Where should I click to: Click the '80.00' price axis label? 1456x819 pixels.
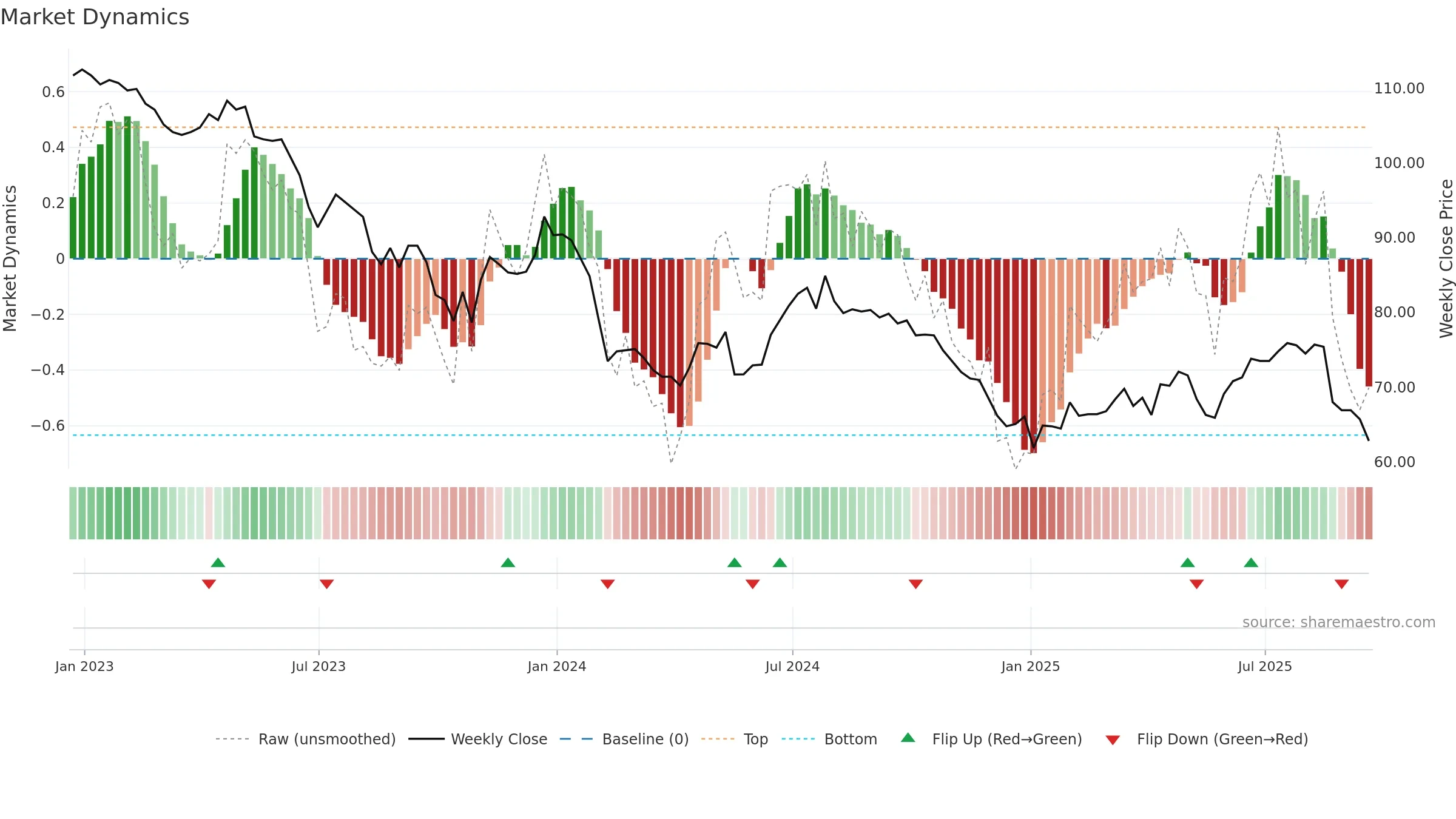[x=1395, y=312]
